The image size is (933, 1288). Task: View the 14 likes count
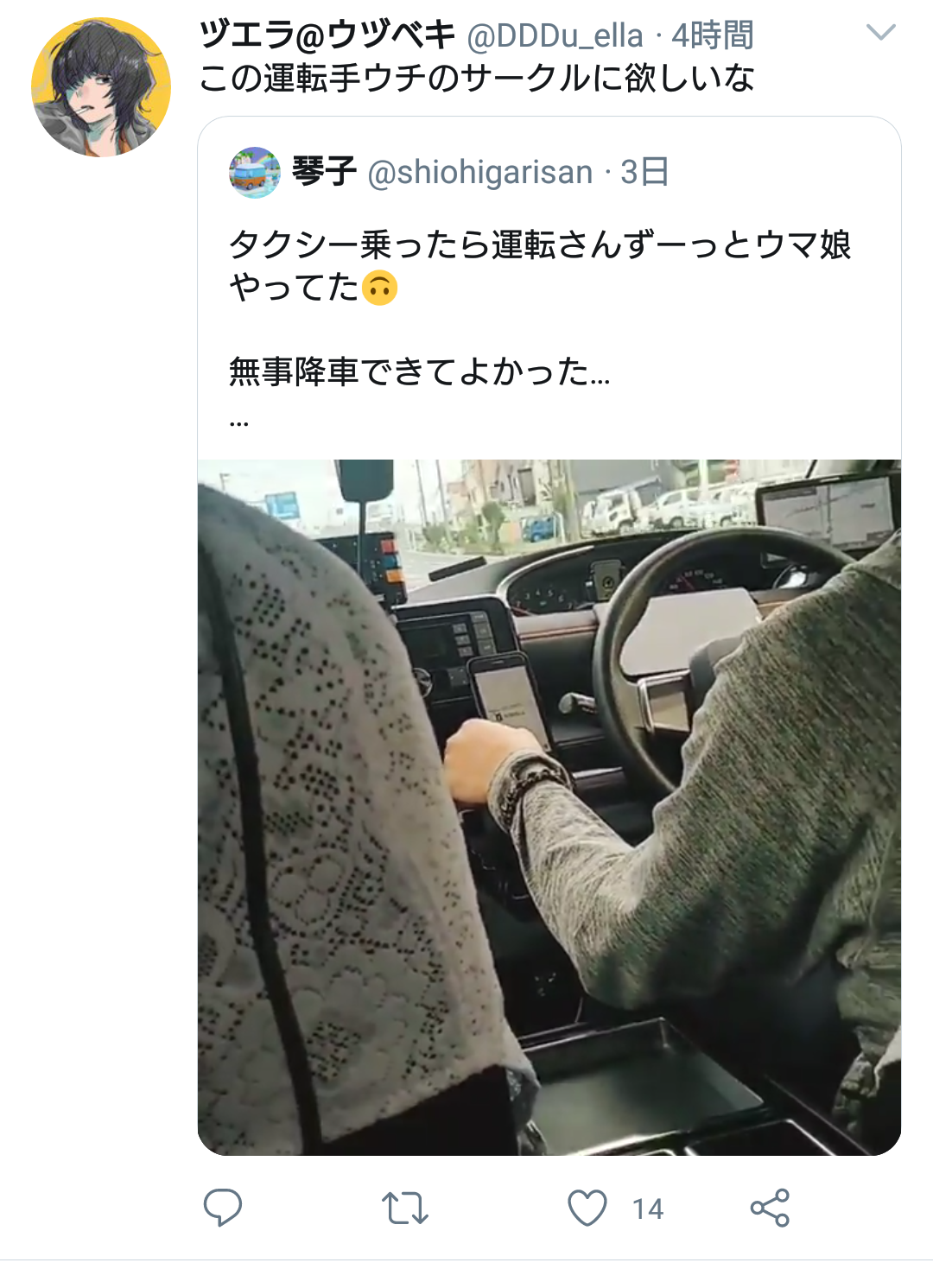point(648,1209)
